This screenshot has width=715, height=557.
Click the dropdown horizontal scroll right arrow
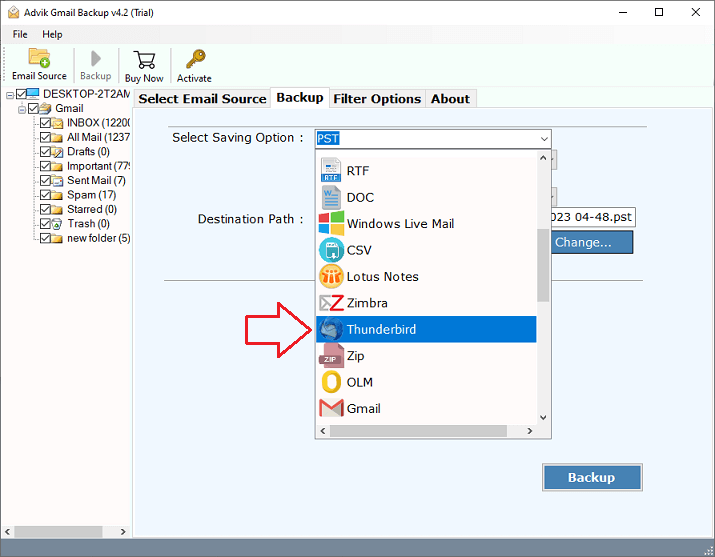click(x=529, y=431)
